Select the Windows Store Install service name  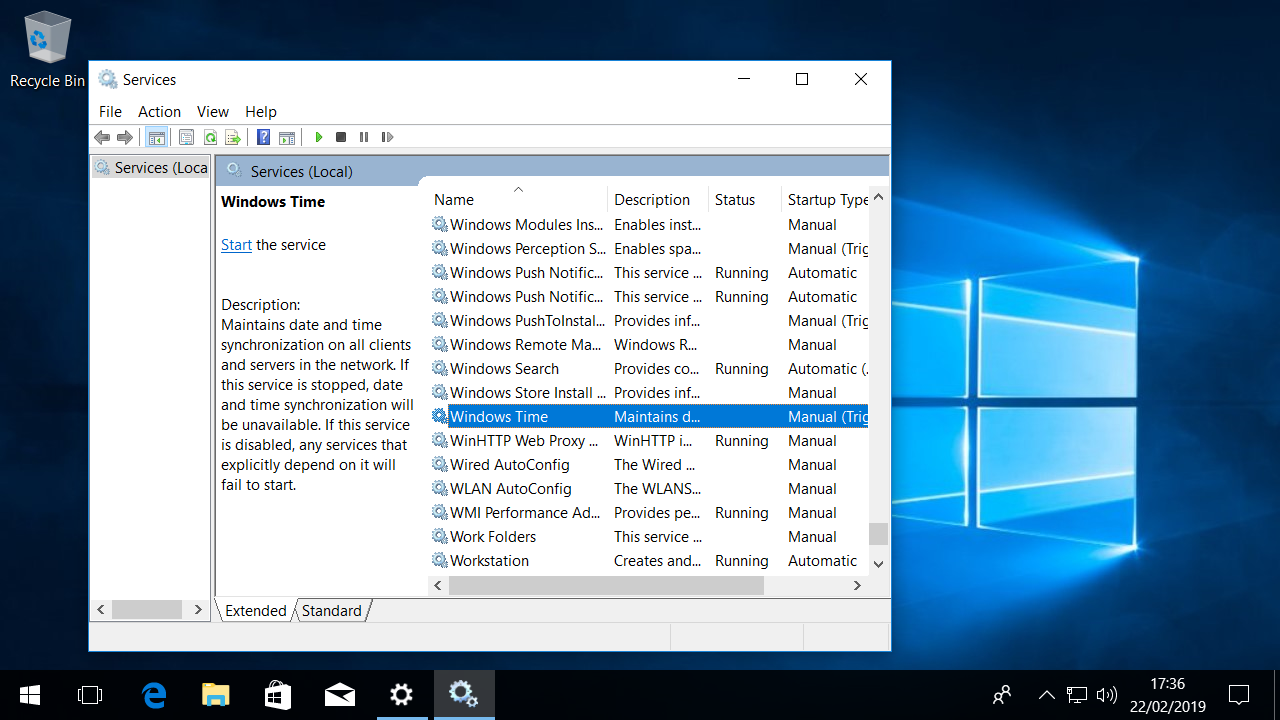pyautogui.click(x=528, y=393)
